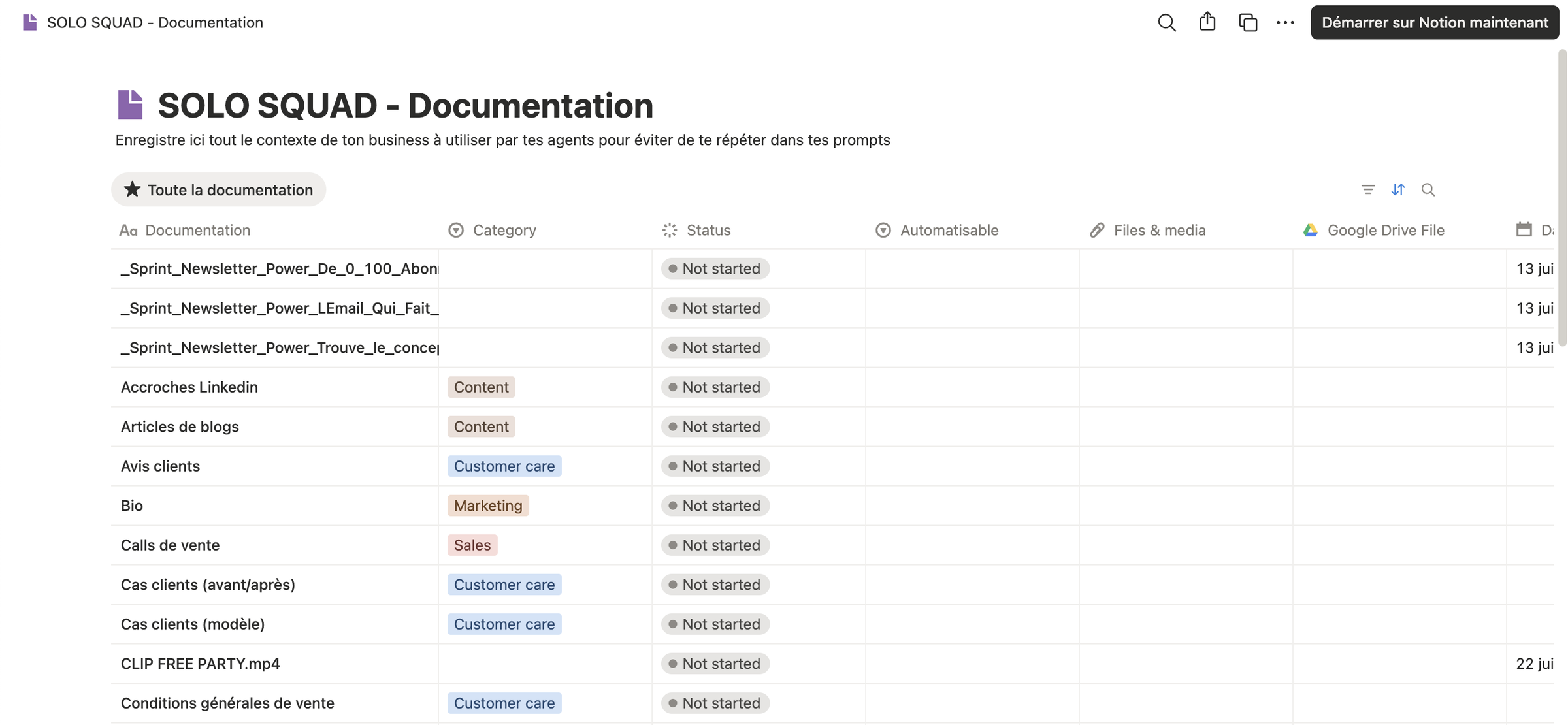
Task: Open the Files & media column header menu
Action: [1186, 230]
